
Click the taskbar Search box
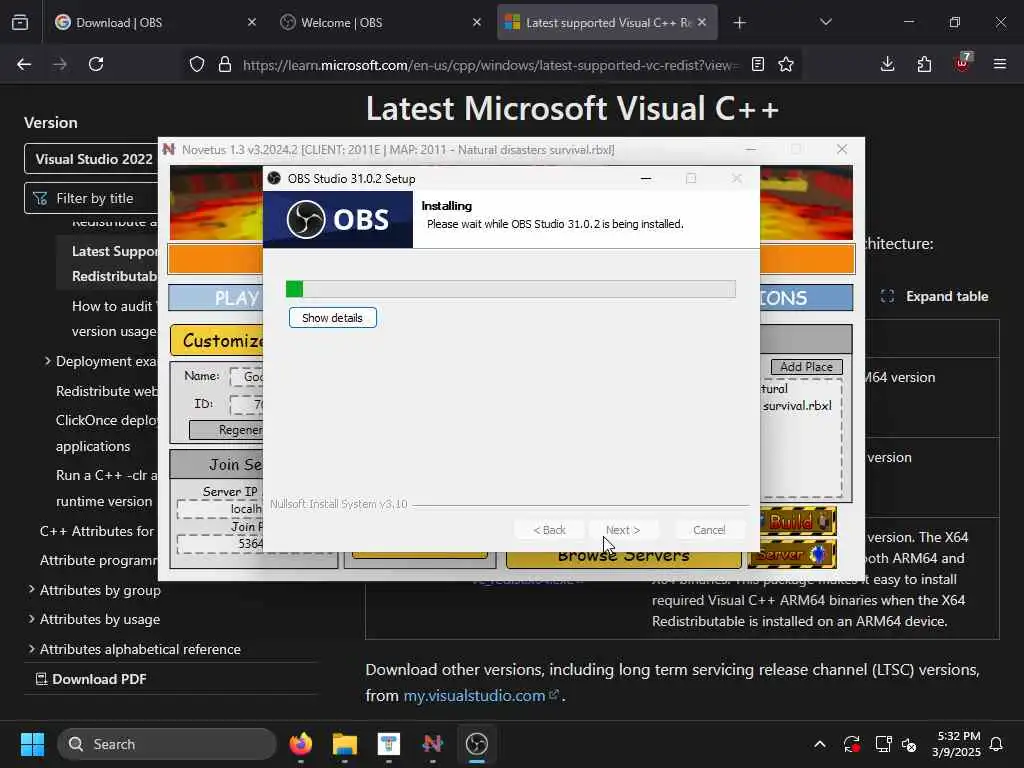coord(167,744)
